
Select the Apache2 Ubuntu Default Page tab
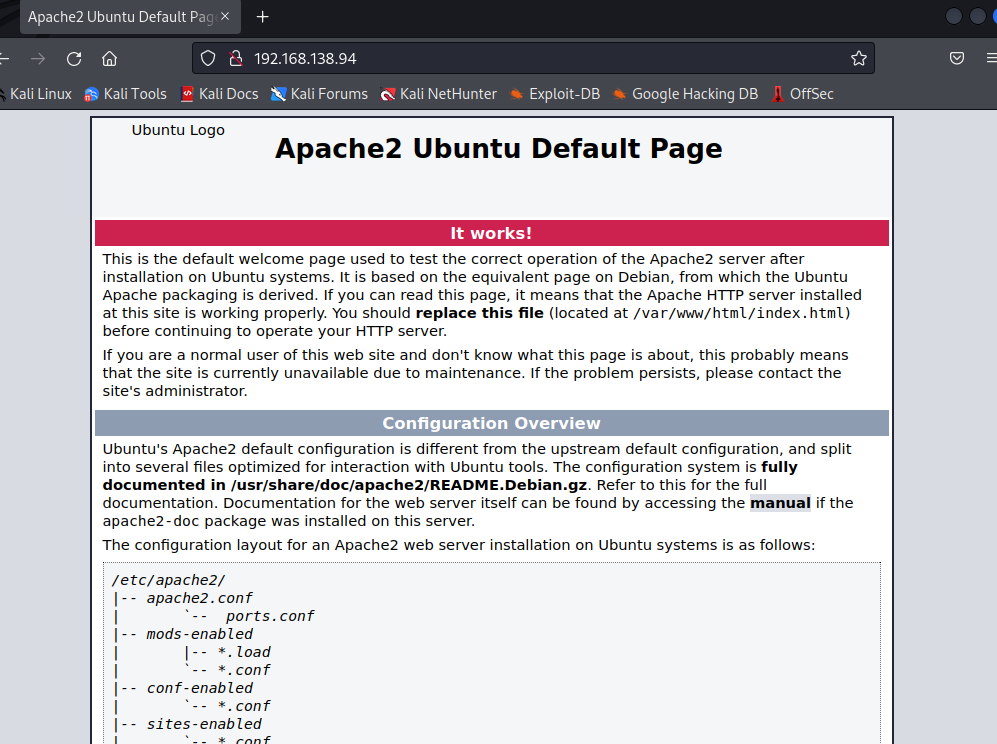coord(130,17)
